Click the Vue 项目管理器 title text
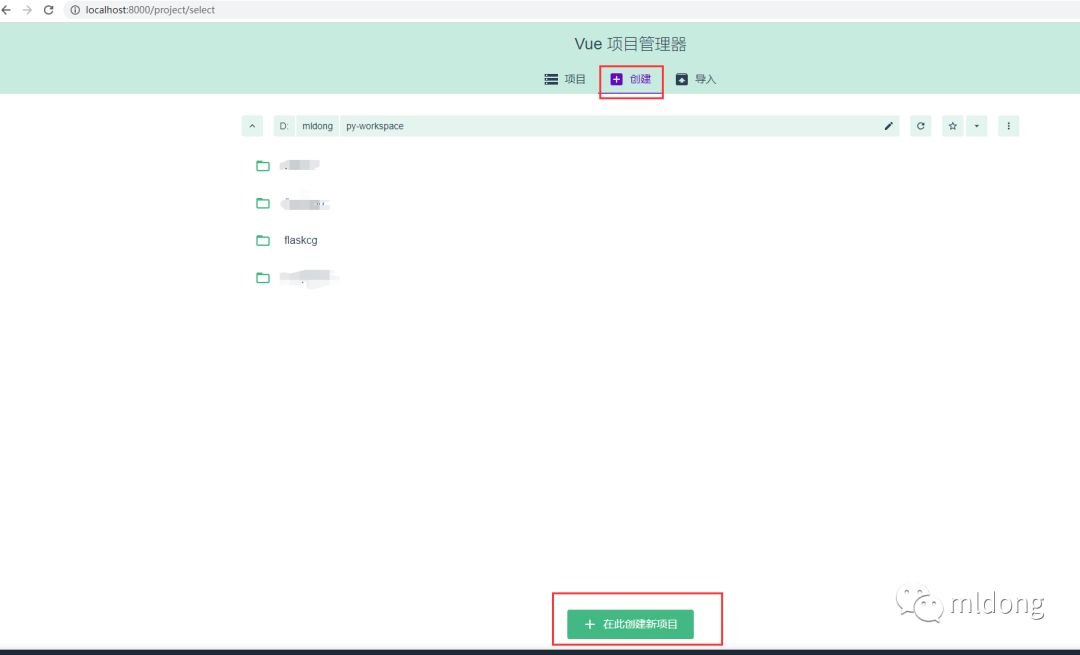Viewport: 1080px width, 655px height. (x=630, y=44)
